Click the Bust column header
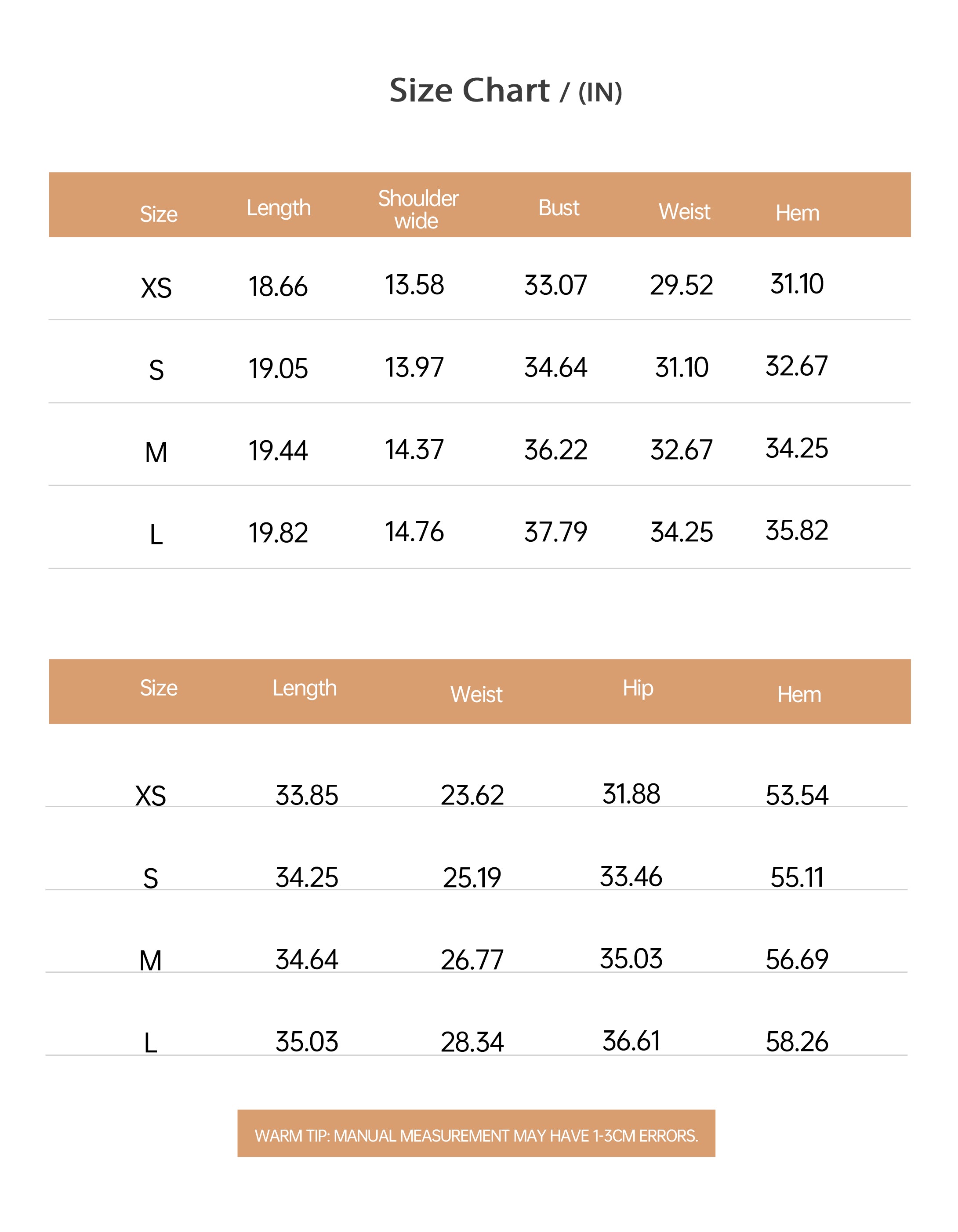958x1232 pixels. click(x=559, y=208)
